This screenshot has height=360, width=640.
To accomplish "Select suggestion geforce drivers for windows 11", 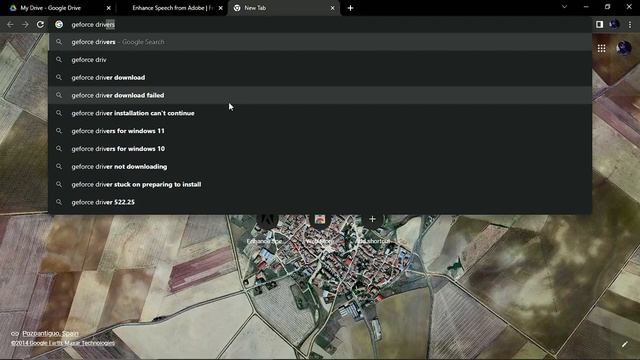I will click(x=320, y=131).
